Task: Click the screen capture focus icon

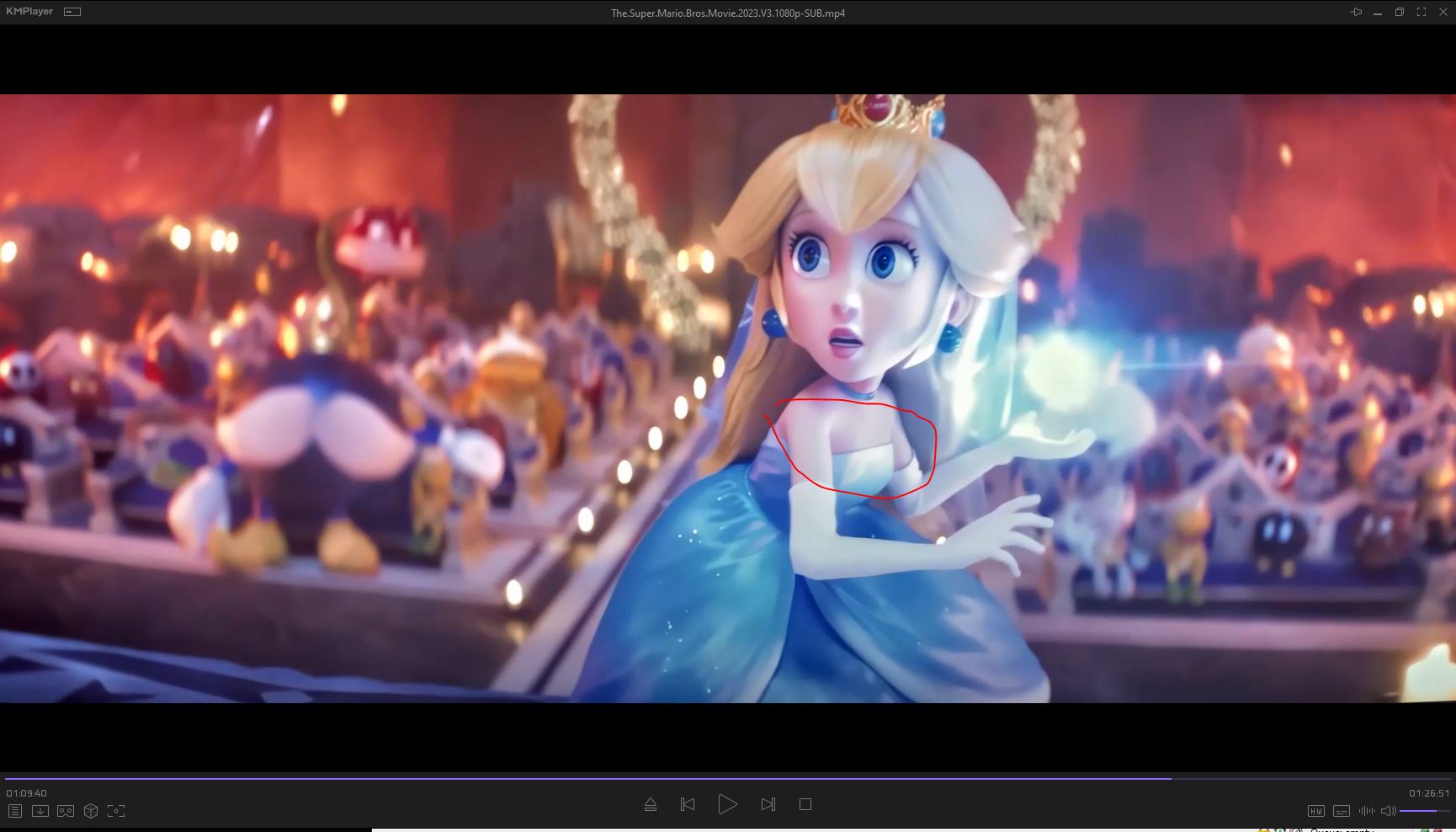Action: click(x=116, y=811)
